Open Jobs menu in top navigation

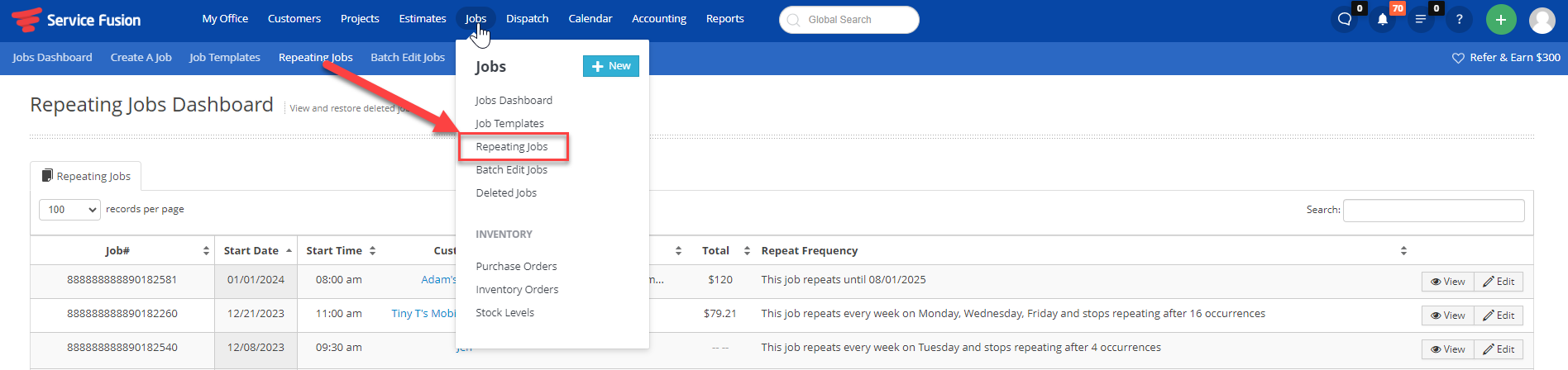tap(476, 18)
